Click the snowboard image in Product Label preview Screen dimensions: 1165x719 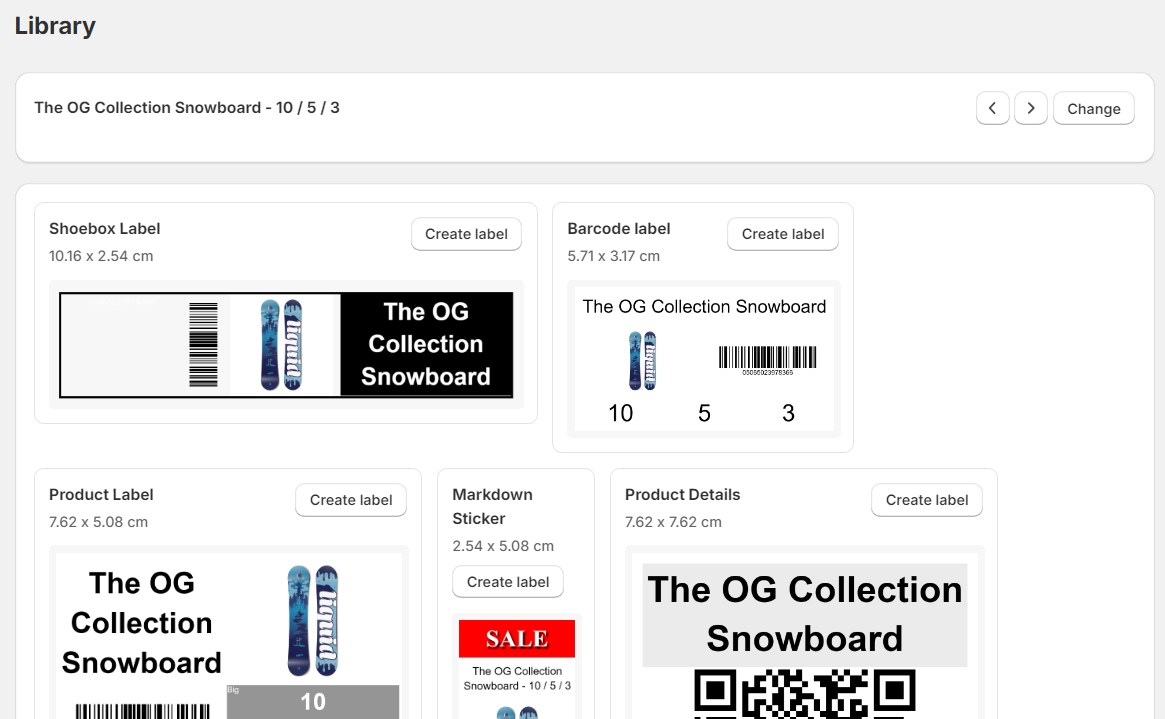(313, 621)
